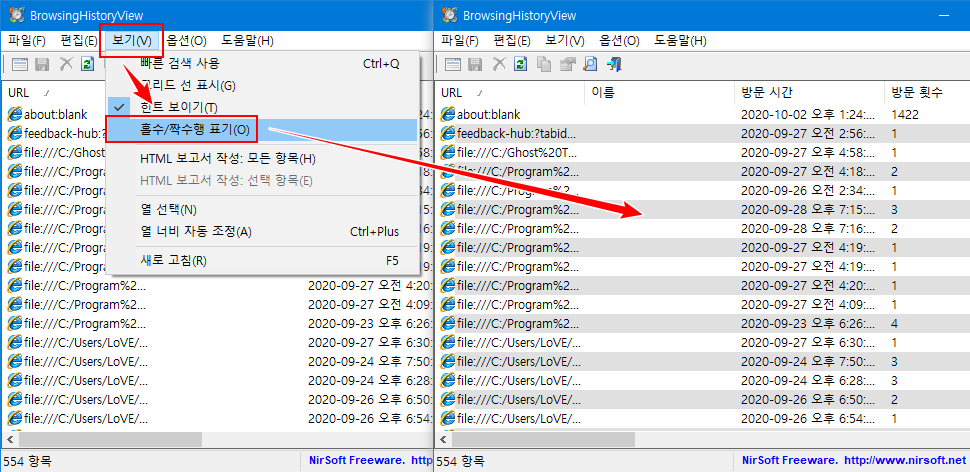This screenshot has height=472, width=970.
Task: Open 옵션(O) menu in left window
Action: tap(186, 41)
